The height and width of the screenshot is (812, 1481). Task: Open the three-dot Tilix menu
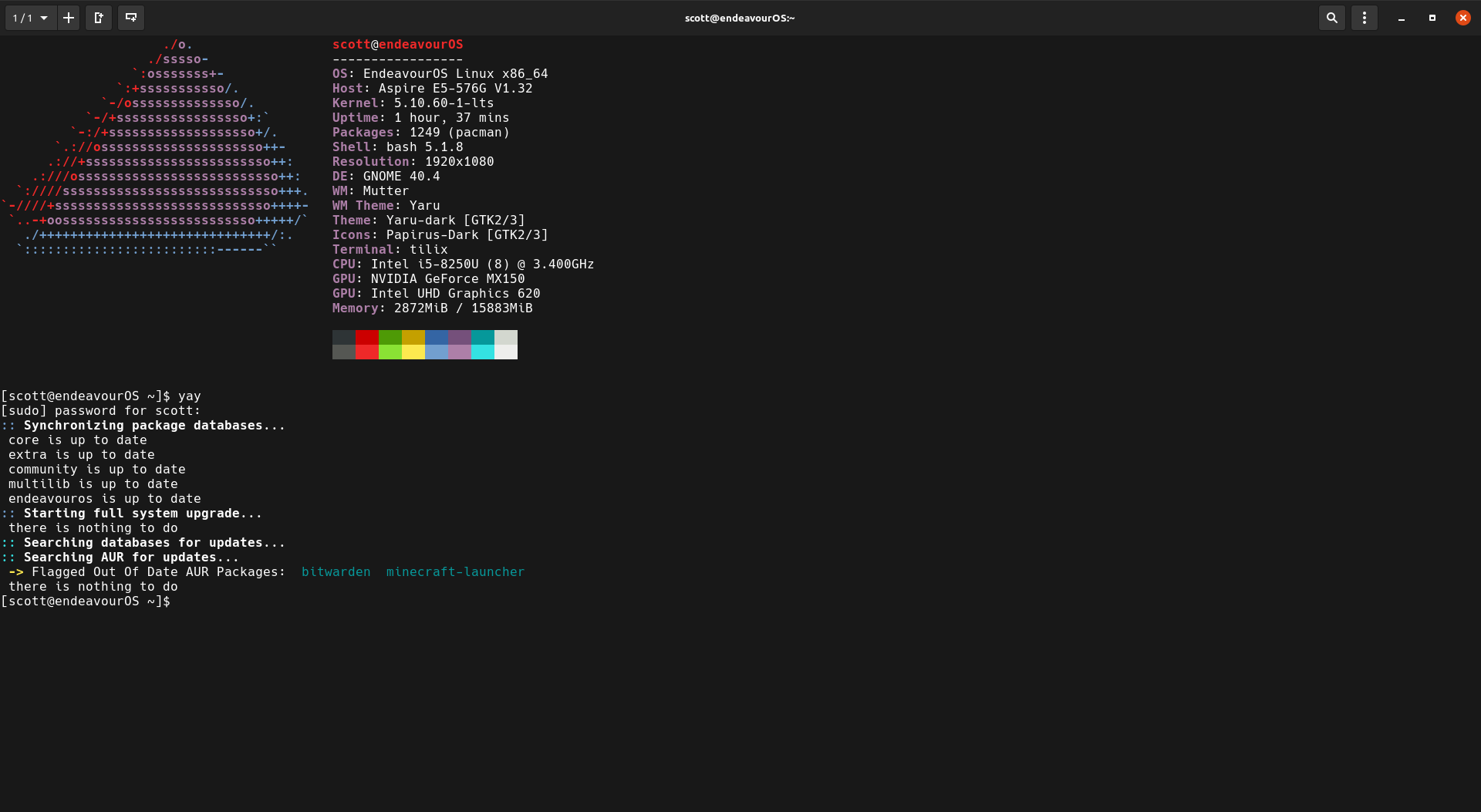[x=1365, y=18]
